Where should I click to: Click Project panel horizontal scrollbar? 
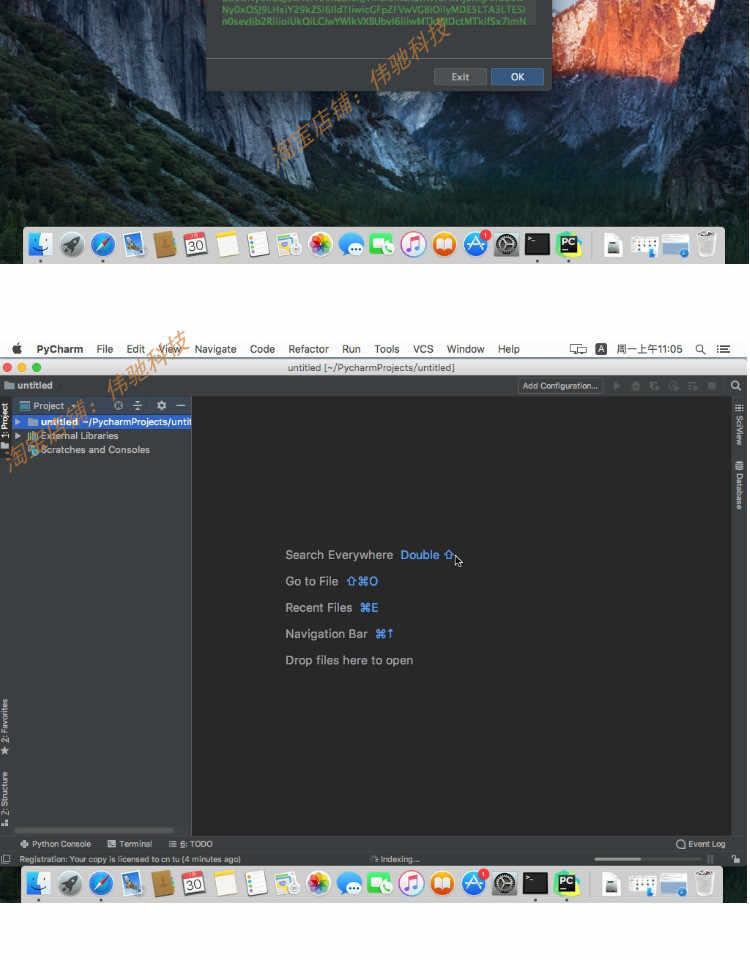[94, 830]
